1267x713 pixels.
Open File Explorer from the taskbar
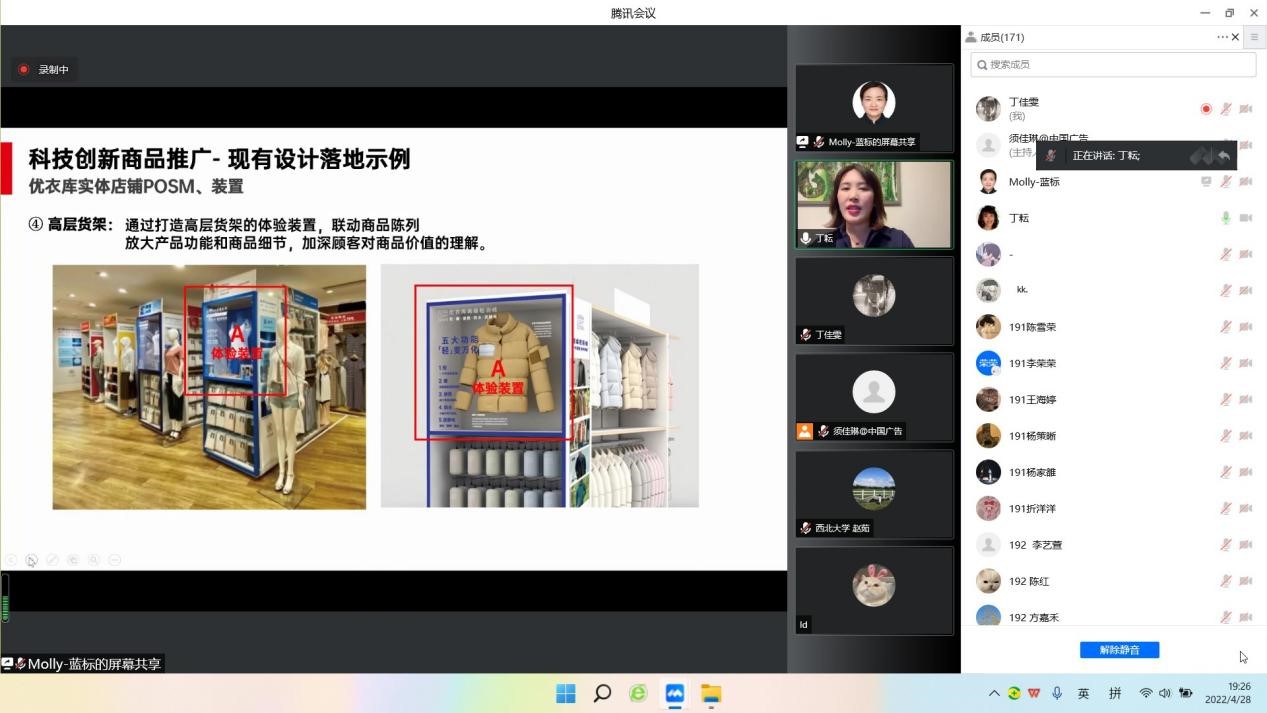pos(711,693)
